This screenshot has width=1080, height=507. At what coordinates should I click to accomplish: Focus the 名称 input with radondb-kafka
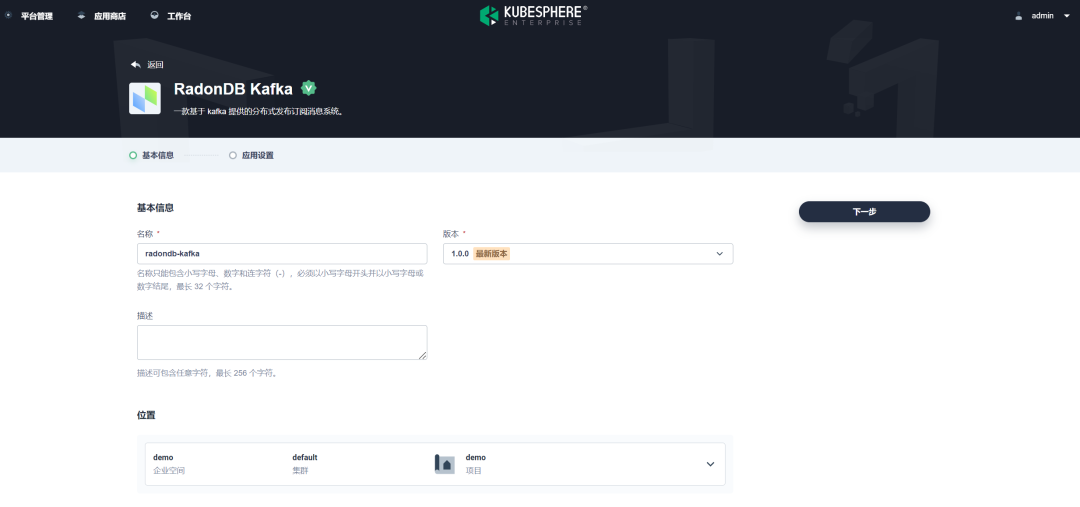tap(282, 254)
